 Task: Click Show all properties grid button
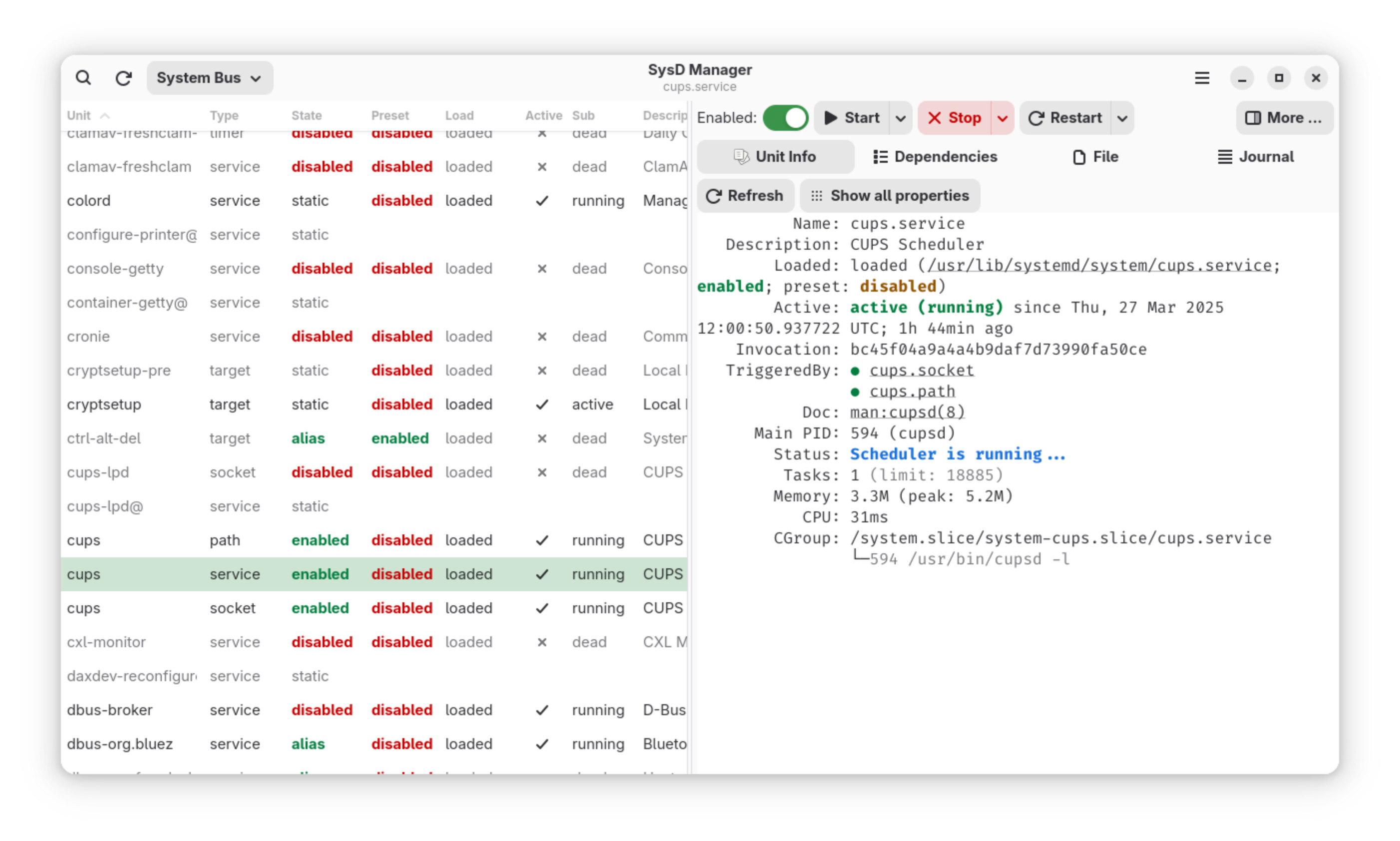[890, 195]
